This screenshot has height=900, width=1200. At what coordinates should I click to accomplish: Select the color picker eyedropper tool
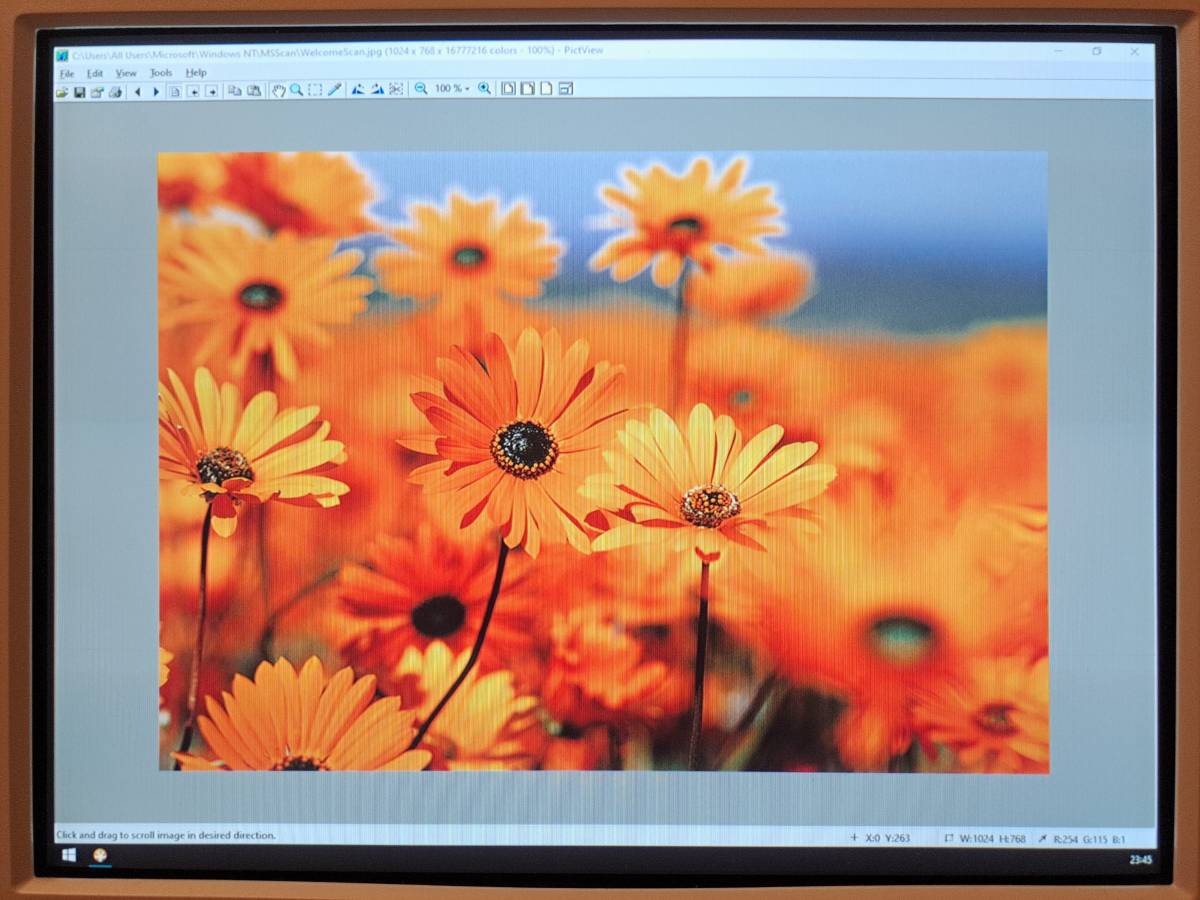point(334,90)
